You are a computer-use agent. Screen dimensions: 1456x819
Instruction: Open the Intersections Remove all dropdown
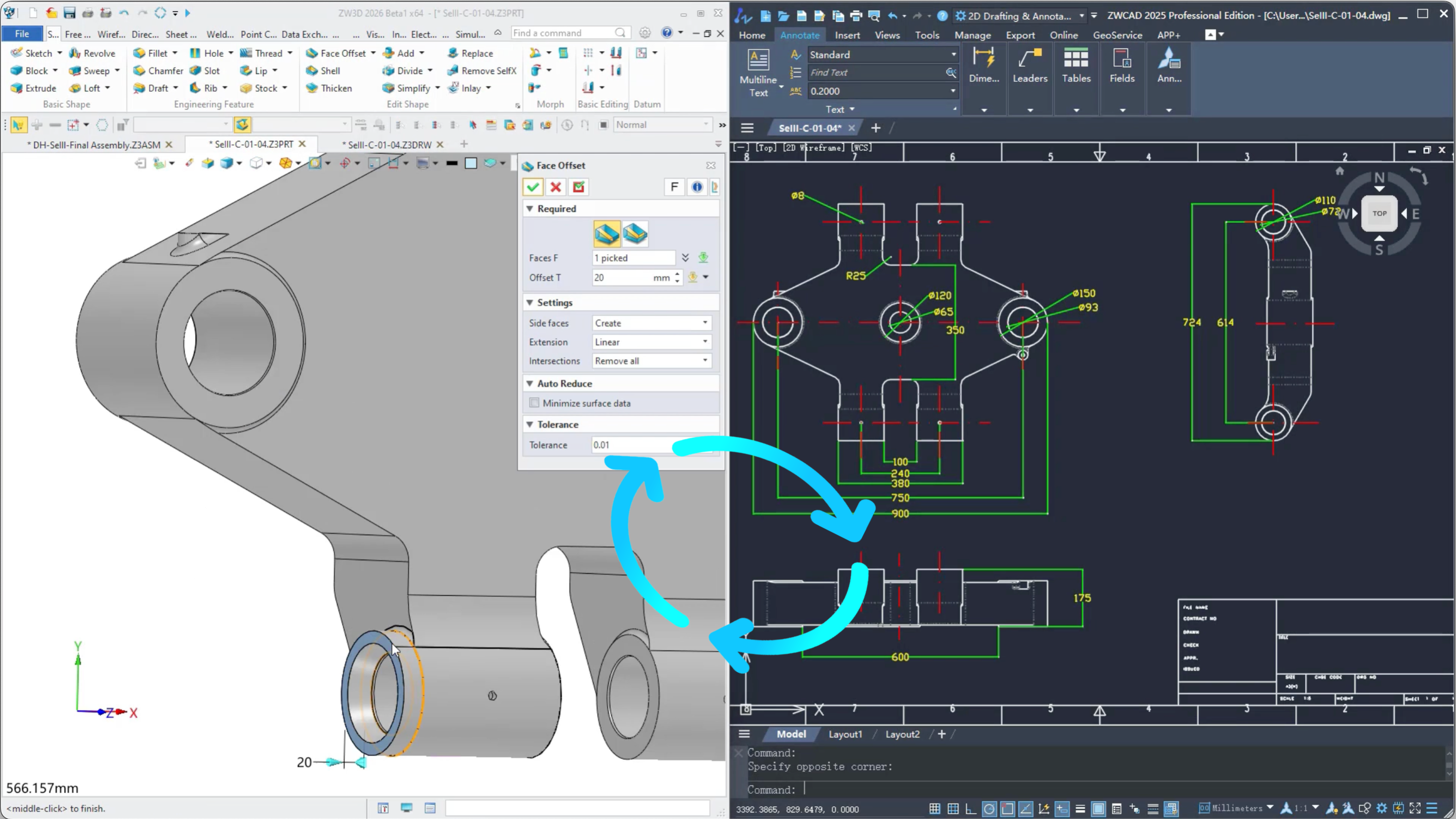pos(651,361)
